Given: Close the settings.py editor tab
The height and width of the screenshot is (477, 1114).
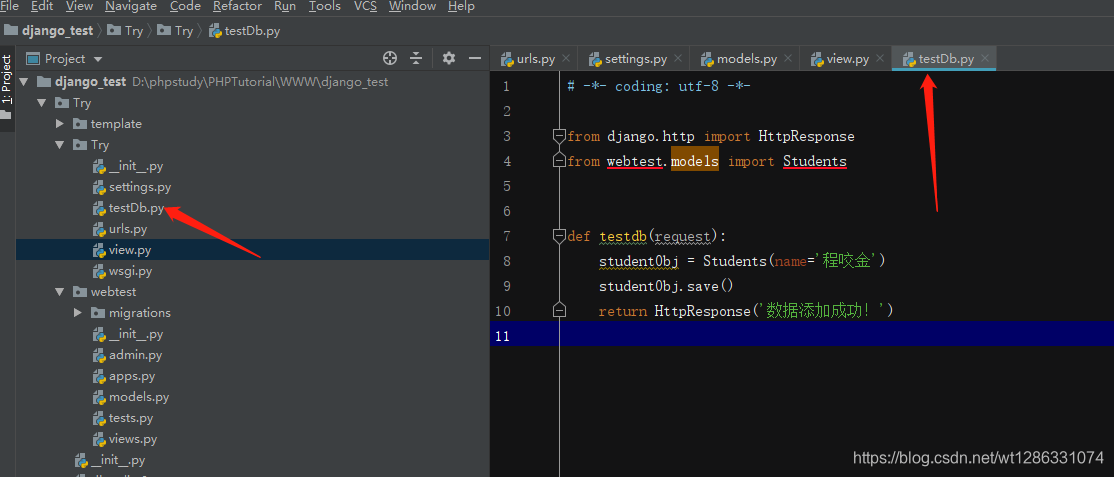Looking at the screenshot, I should tap(678, 59).
